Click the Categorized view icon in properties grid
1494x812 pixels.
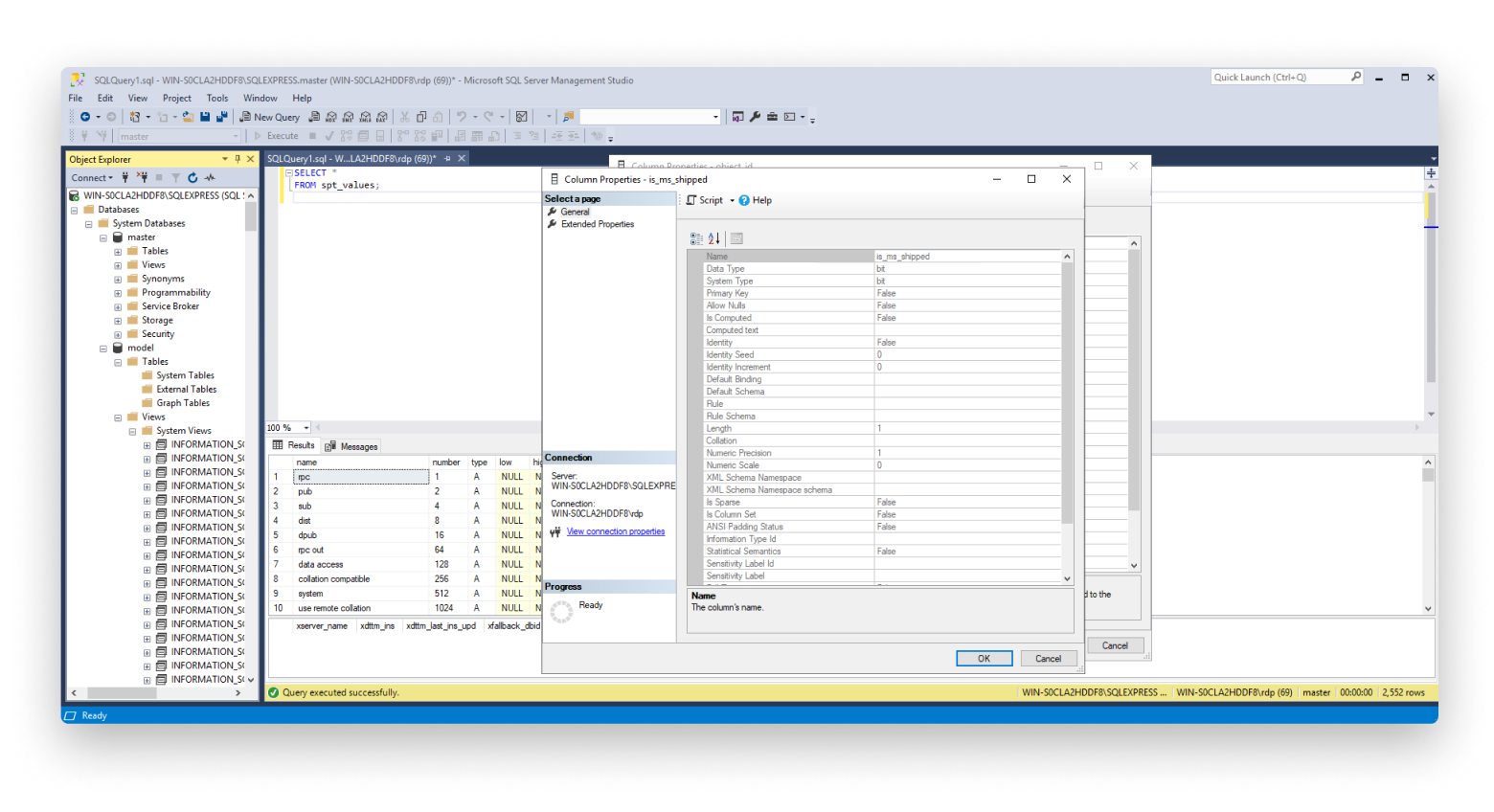696,238
